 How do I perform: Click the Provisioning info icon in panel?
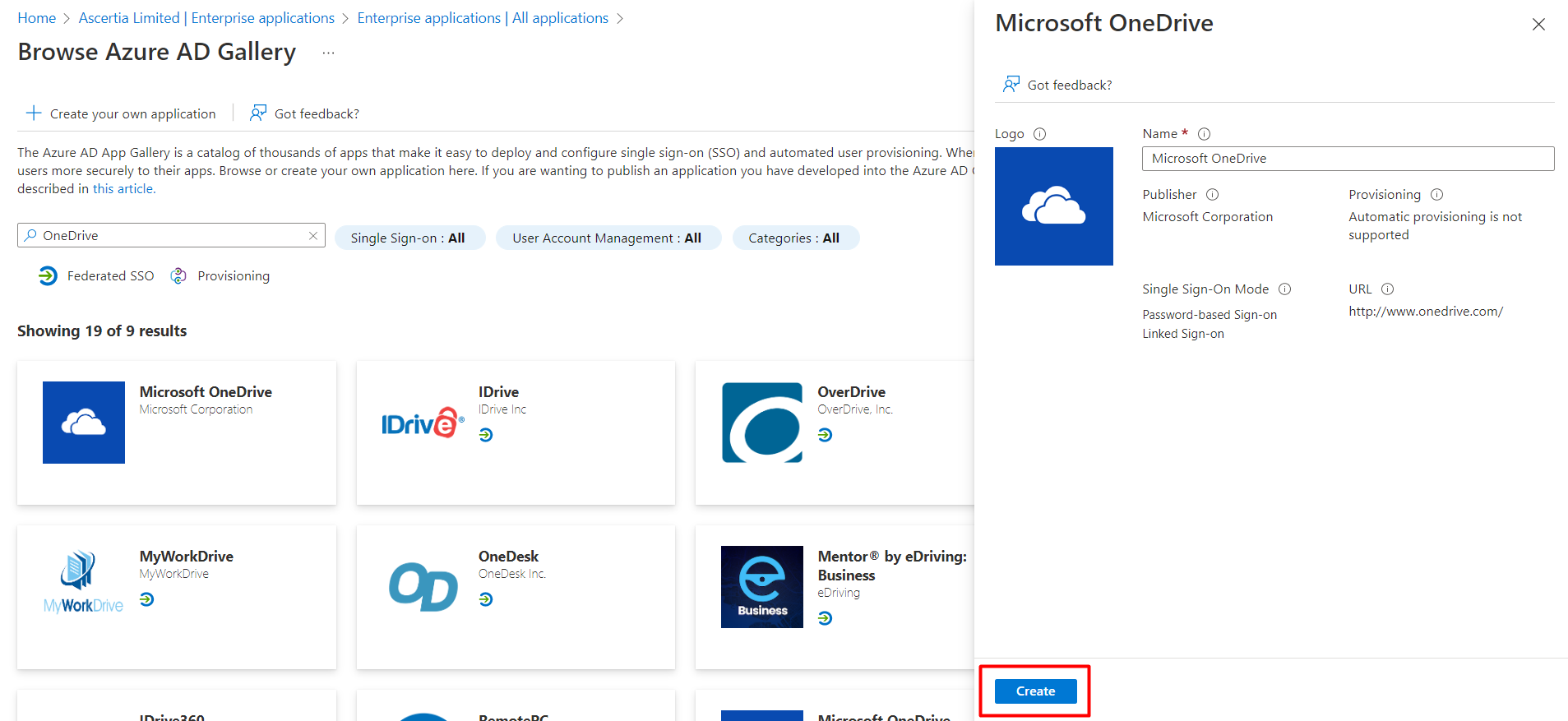[x=1436, y=195]
